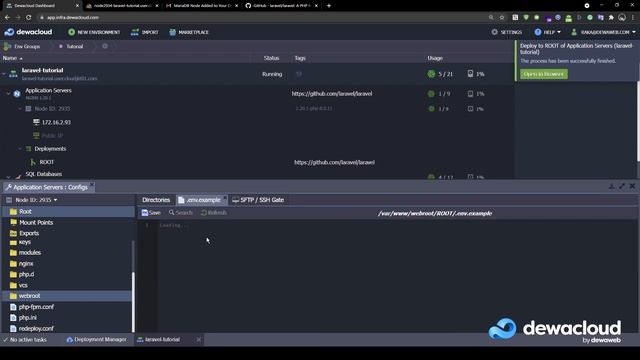Image resolution: width=640 pixels, height=360 pixels.
Task: Open the Marketplace
Action: point(189,32)
